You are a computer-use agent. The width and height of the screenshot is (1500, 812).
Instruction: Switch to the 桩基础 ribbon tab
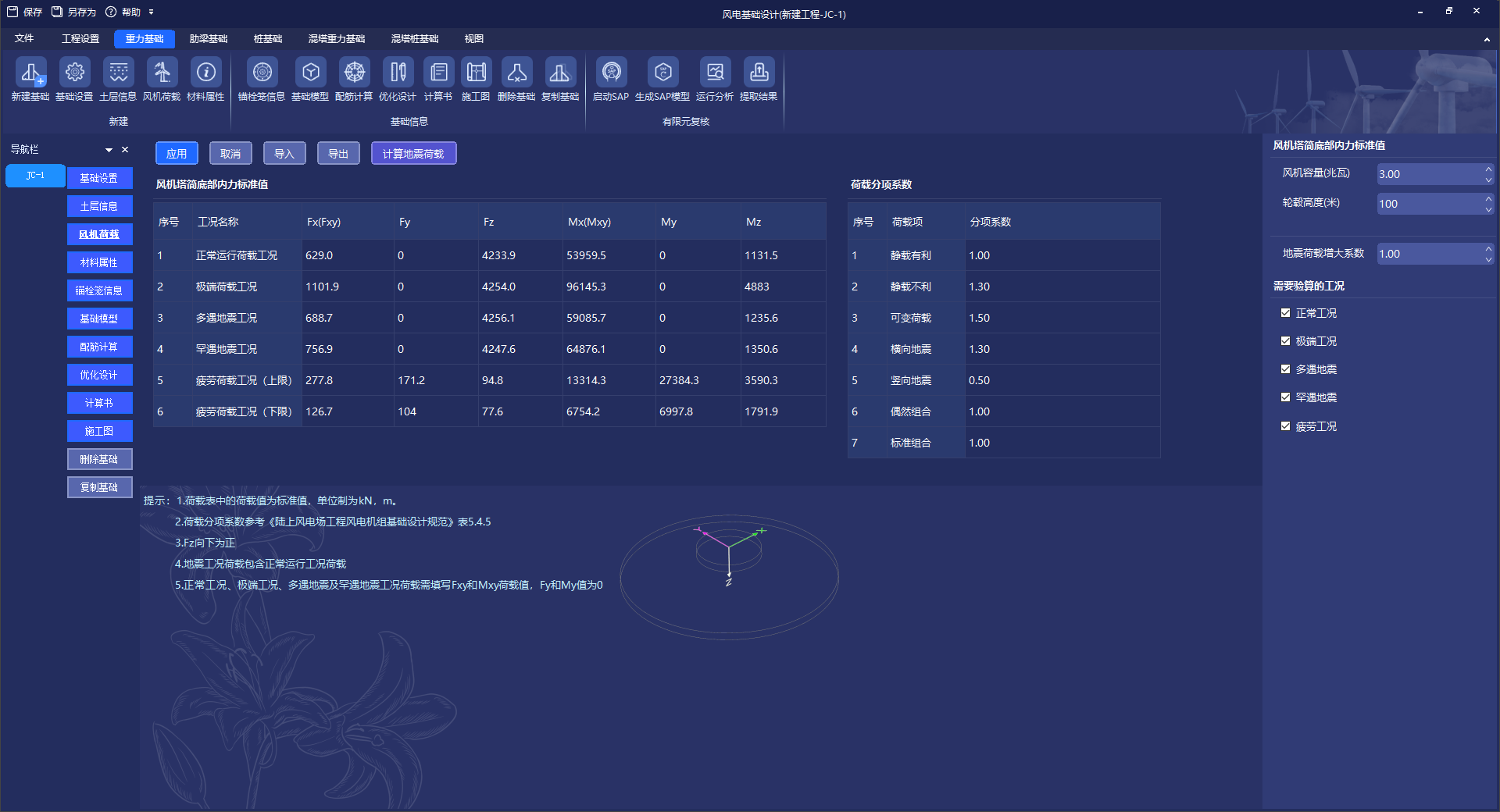pyautogui.click(x=267, y=39)
